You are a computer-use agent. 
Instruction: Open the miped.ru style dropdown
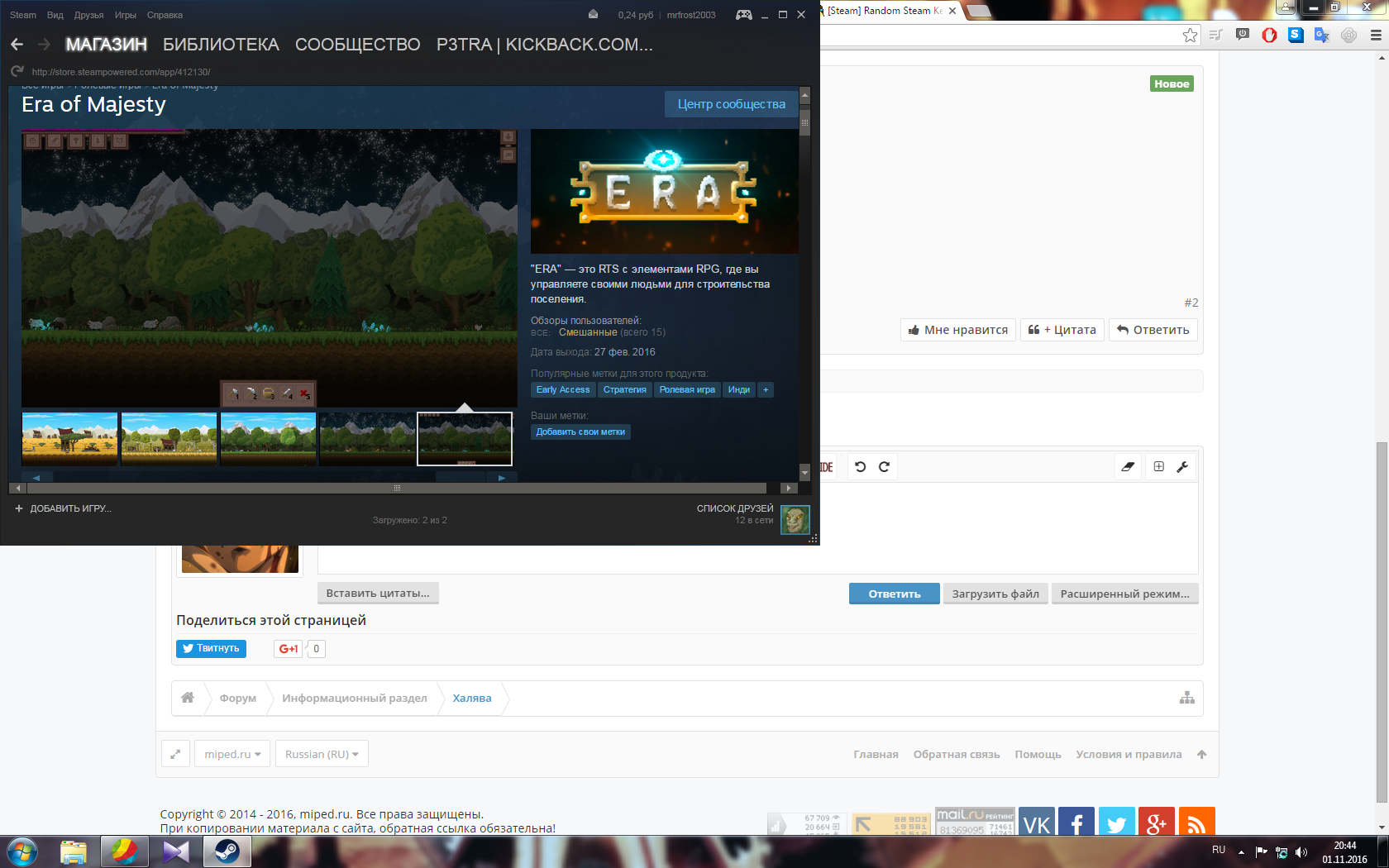click(232, 754)
